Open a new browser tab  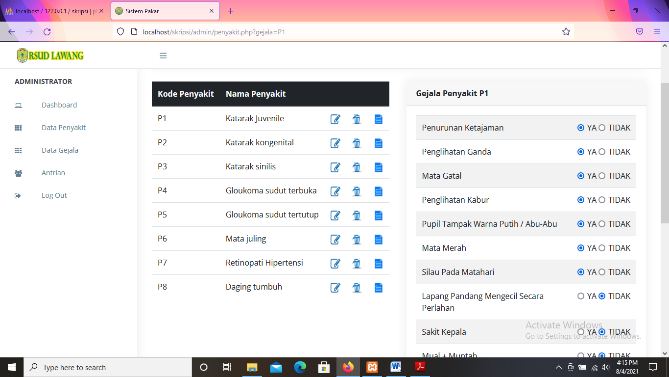coord(230,11)
